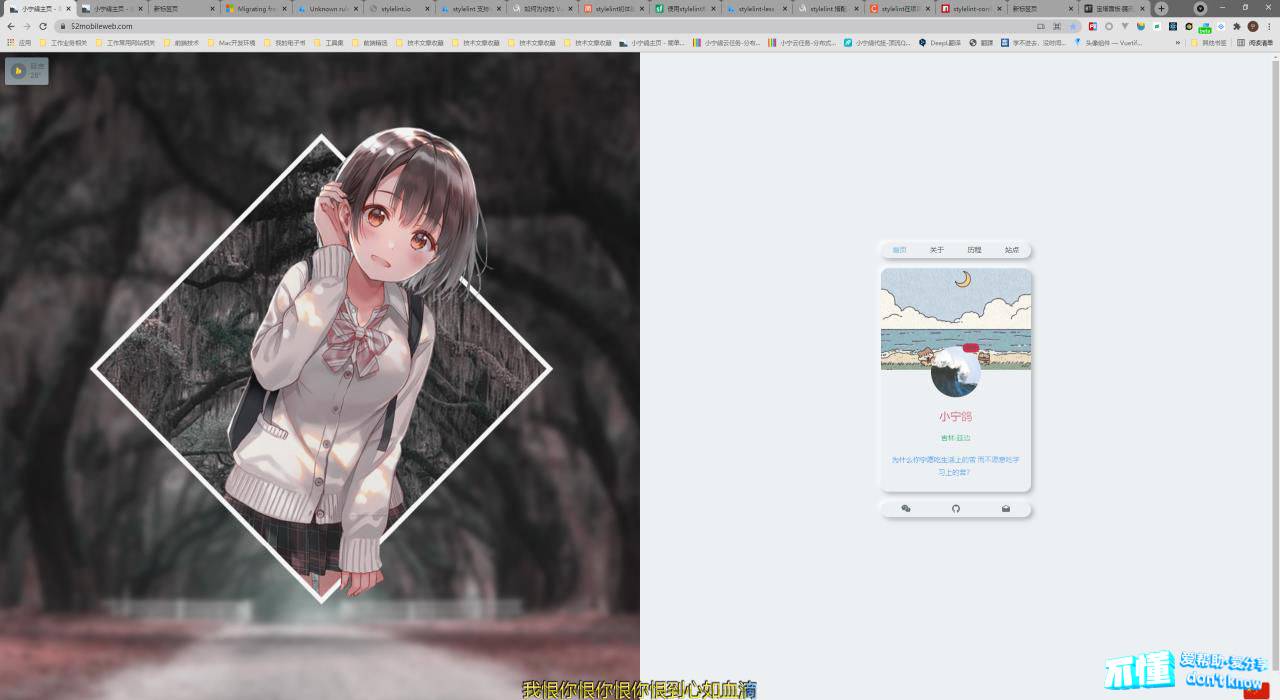This screenshot has height=700, width=1280.
Task: Click the mail envelope icon
Action: [1006, 509]
